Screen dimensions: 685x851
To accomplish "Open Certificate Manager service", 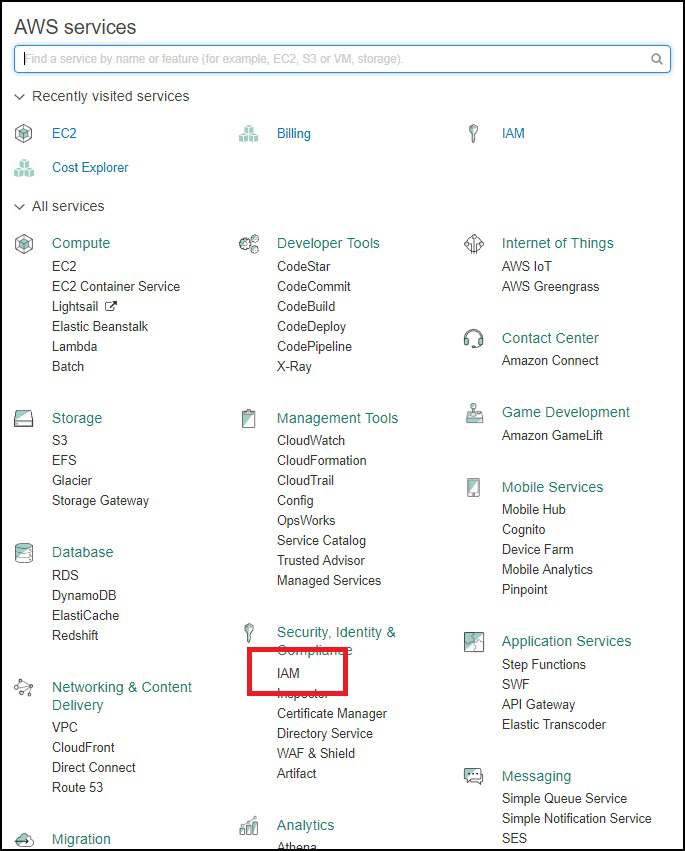I will click(x=332, y=714).
